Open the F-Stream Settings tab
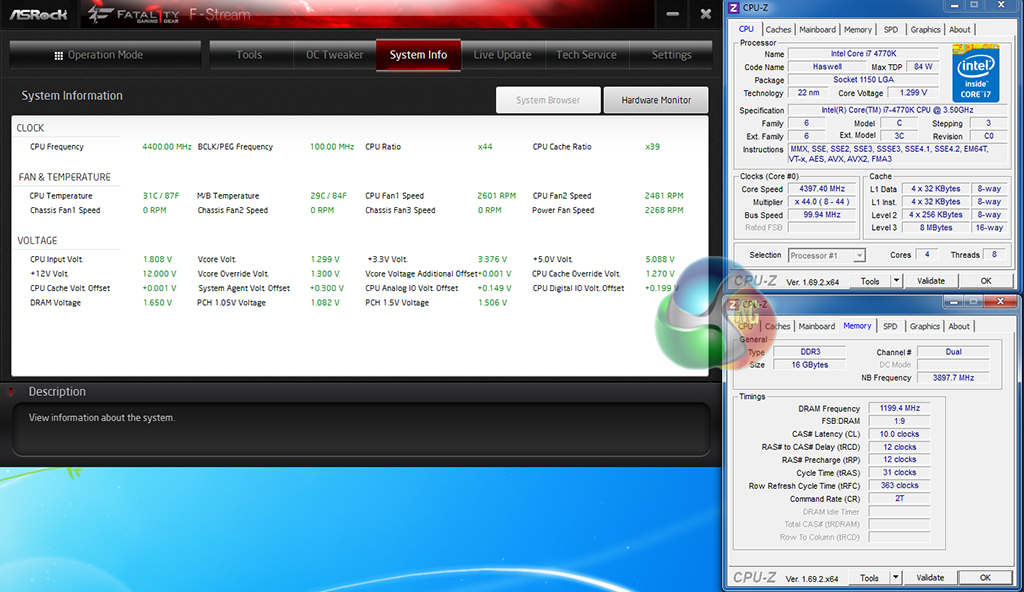 tap(671, 55)
